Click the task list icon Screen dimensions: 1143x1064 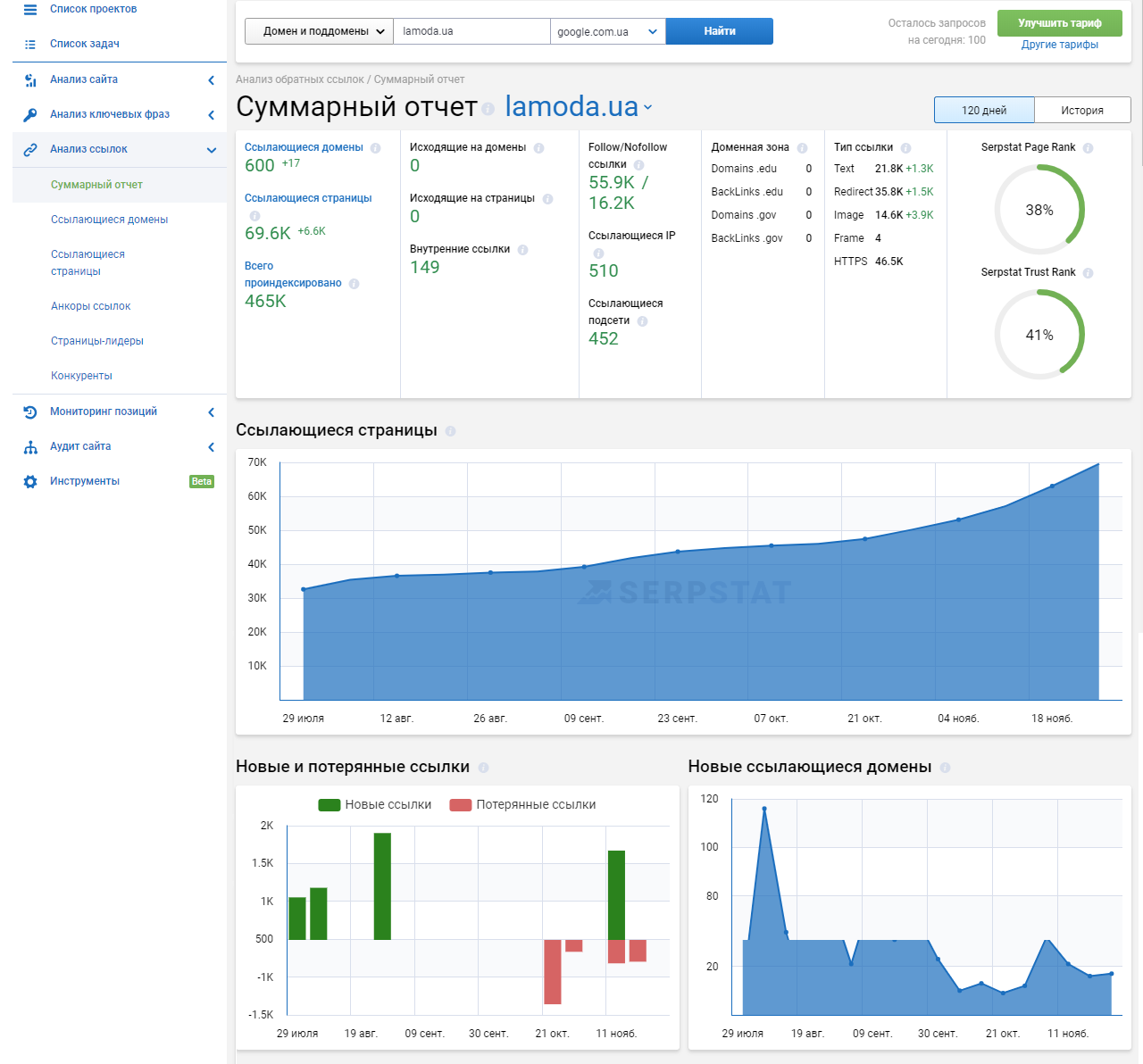pos(30,44)
